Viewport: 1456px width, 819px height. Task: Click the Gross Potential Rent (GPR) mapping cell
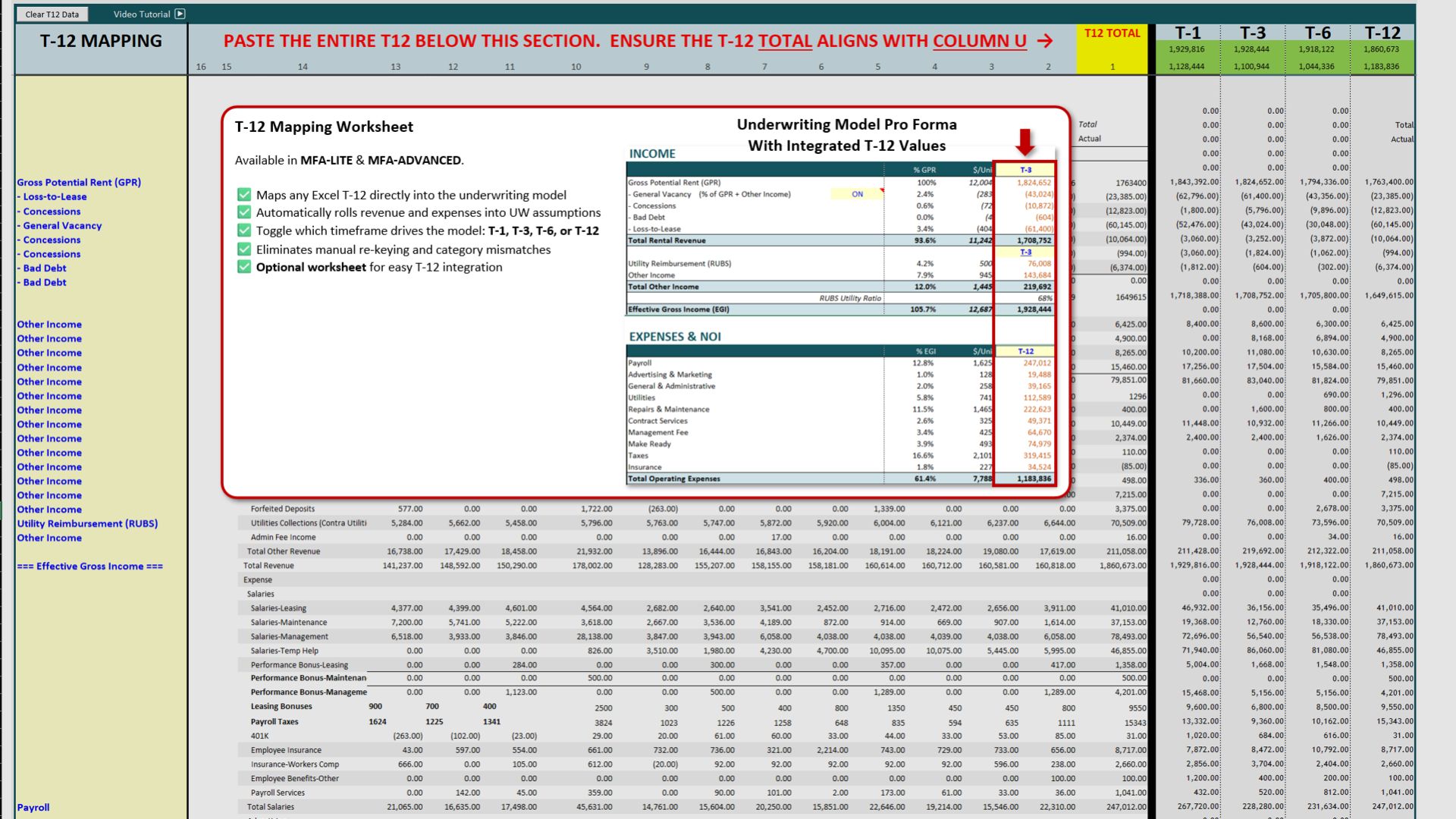coord(79,182)
